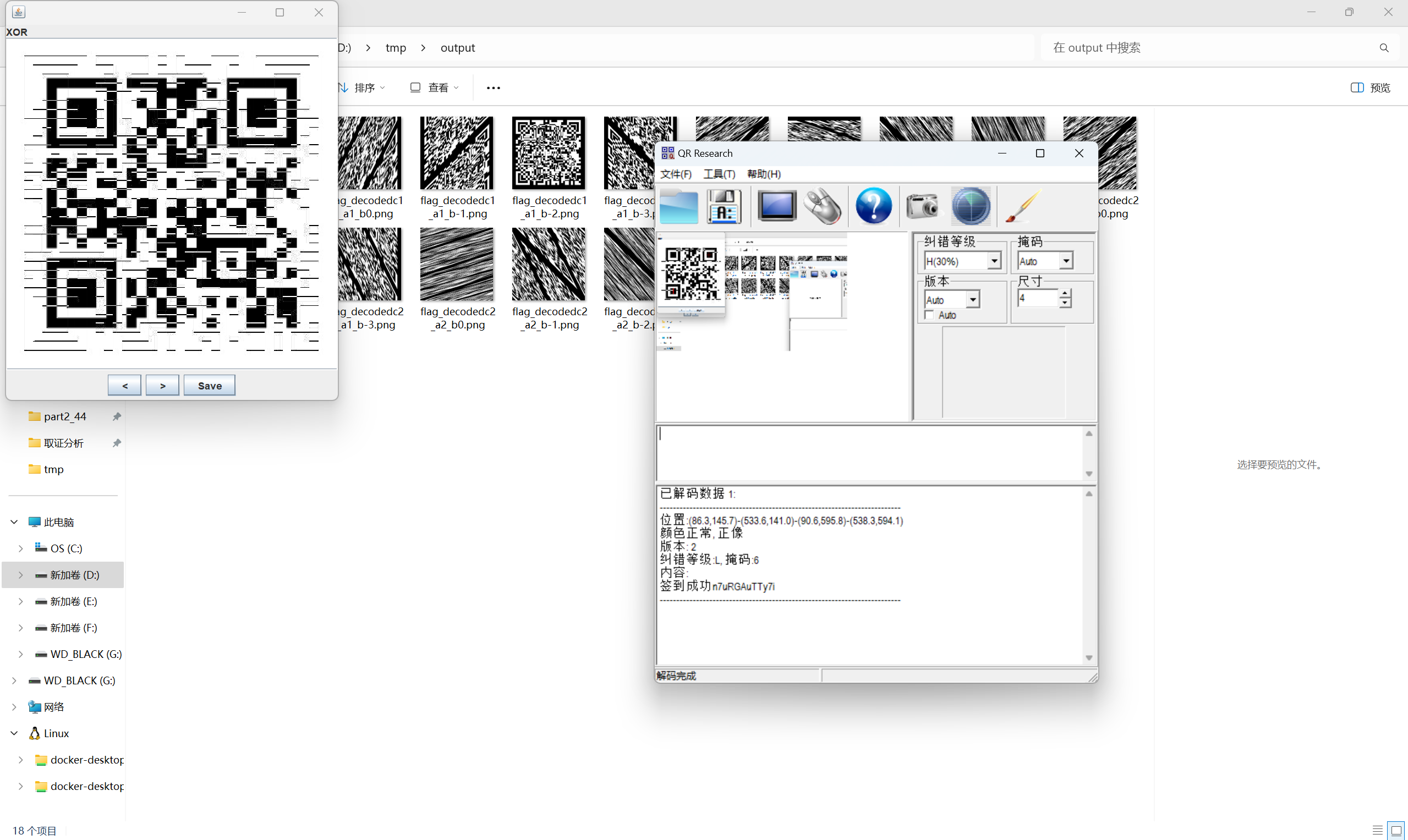Click the monitor screen capture icon
The height and width of the screenshot is (840, 1408).
click(x=777, y=207)
